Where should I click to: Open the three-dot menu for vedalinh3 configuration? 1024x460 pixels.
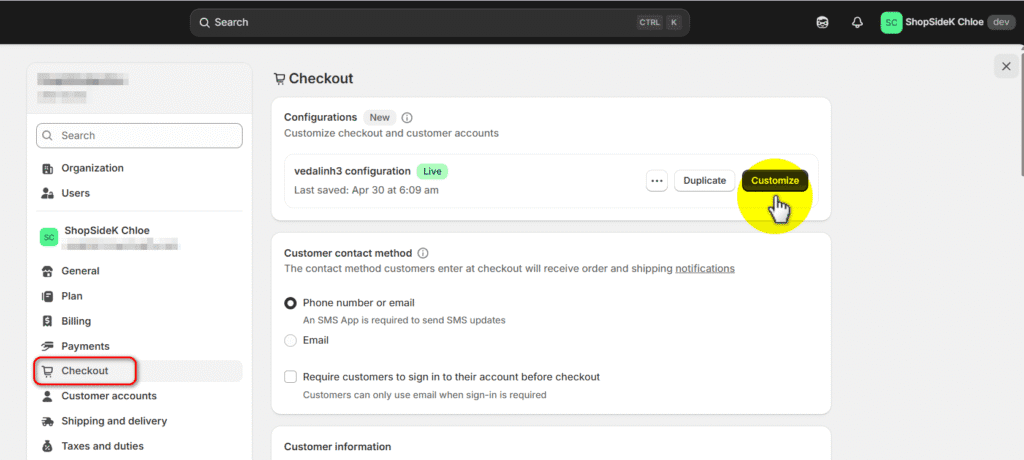click(x=657, y=181)
